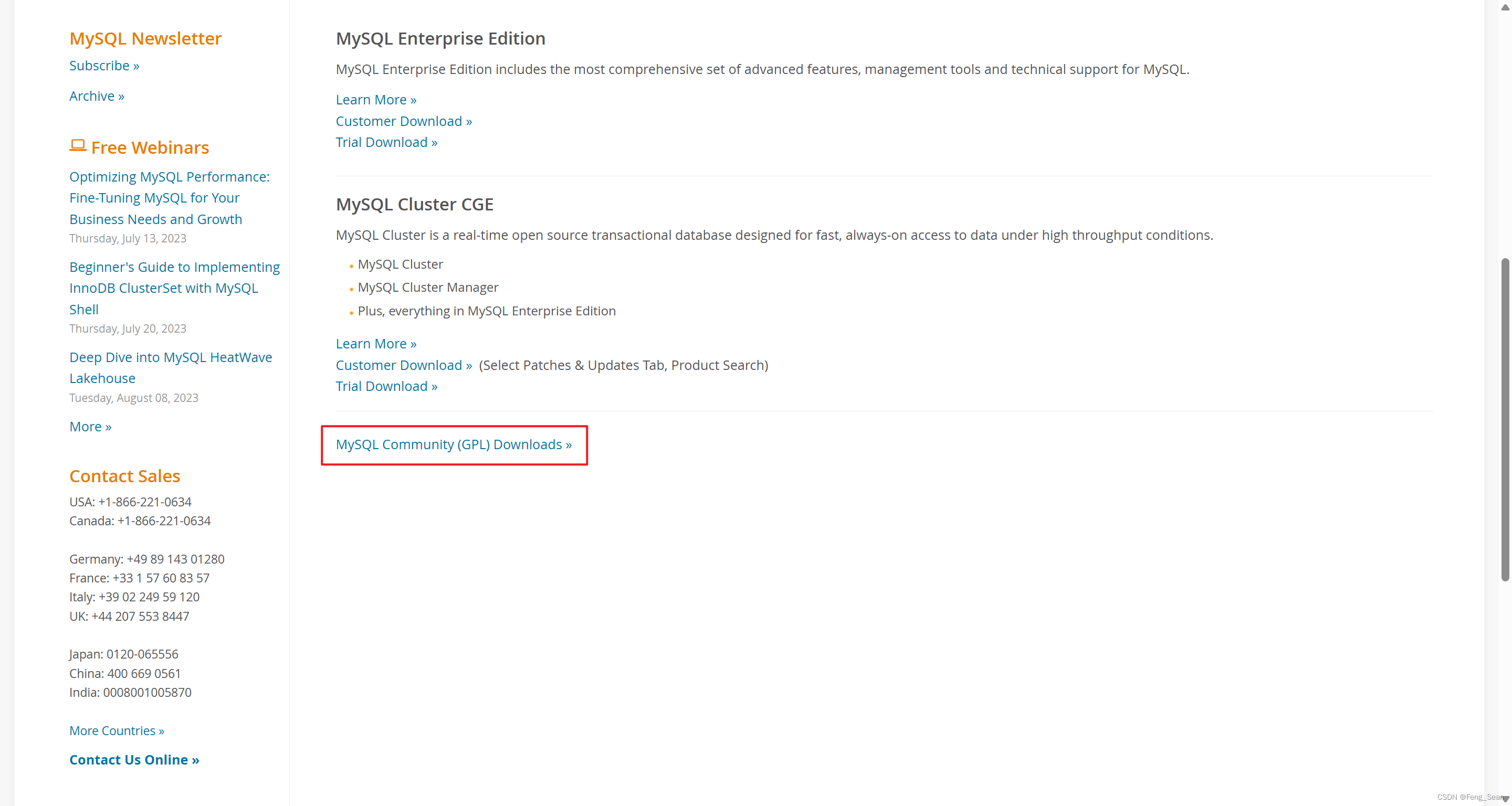Open Optimizing MySQL Performance webinar link
This screenshot has width=1512, height=806.
(x=170, y=198)
